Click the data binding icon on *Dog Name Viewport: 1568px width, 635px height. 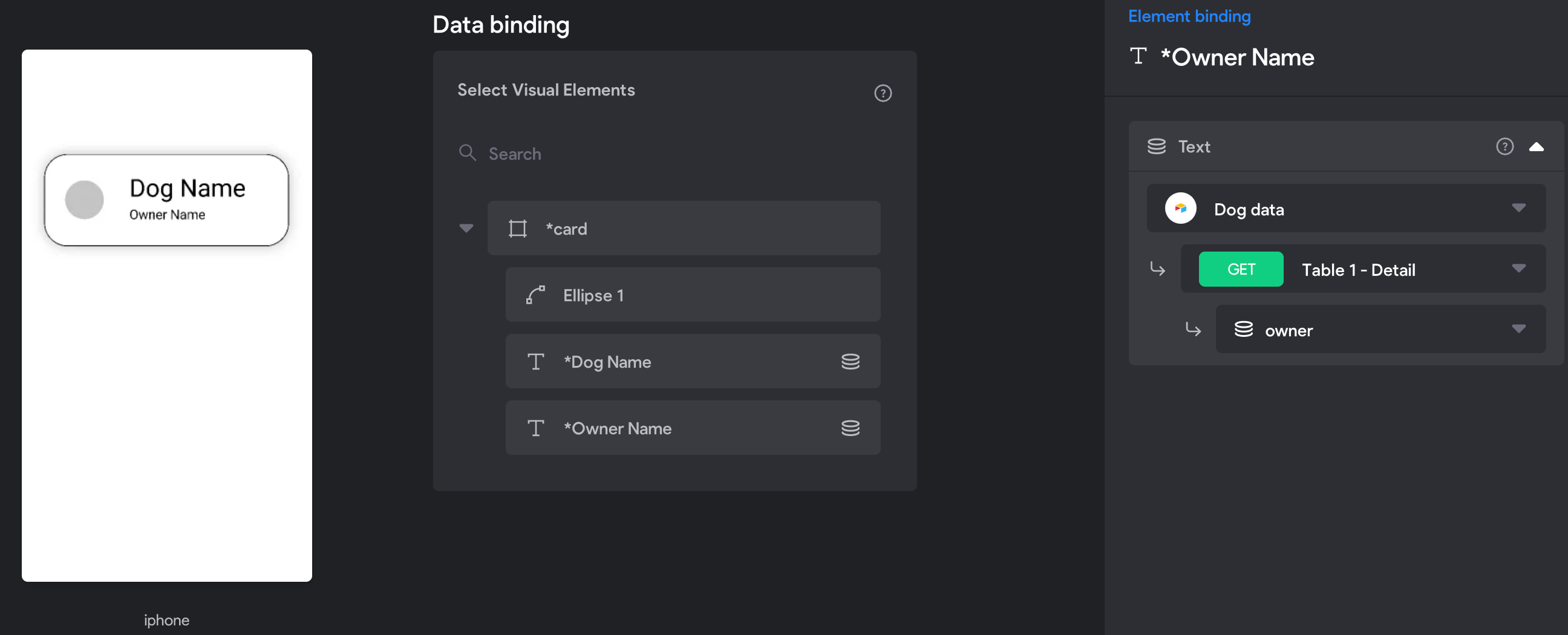851,361
